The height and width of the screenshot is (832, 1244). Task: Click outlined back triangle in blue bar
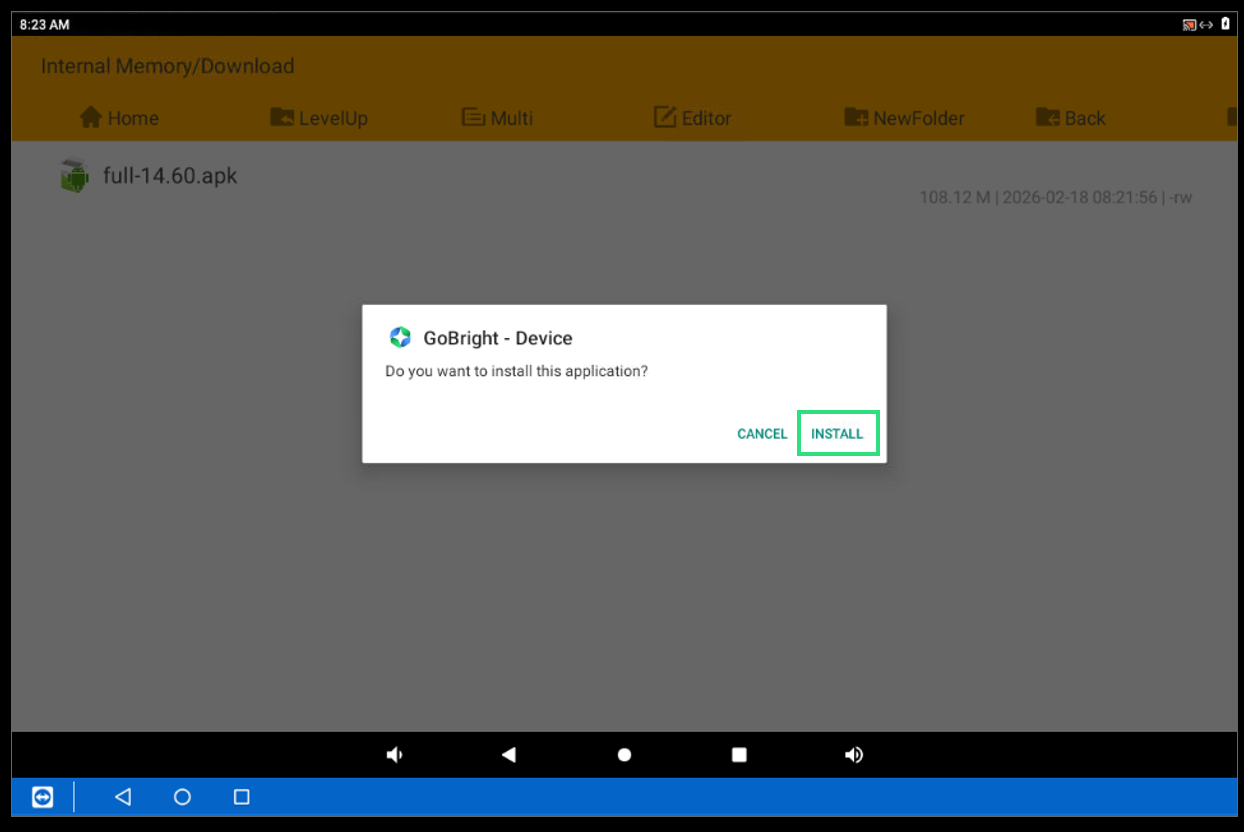coord(123,797)
